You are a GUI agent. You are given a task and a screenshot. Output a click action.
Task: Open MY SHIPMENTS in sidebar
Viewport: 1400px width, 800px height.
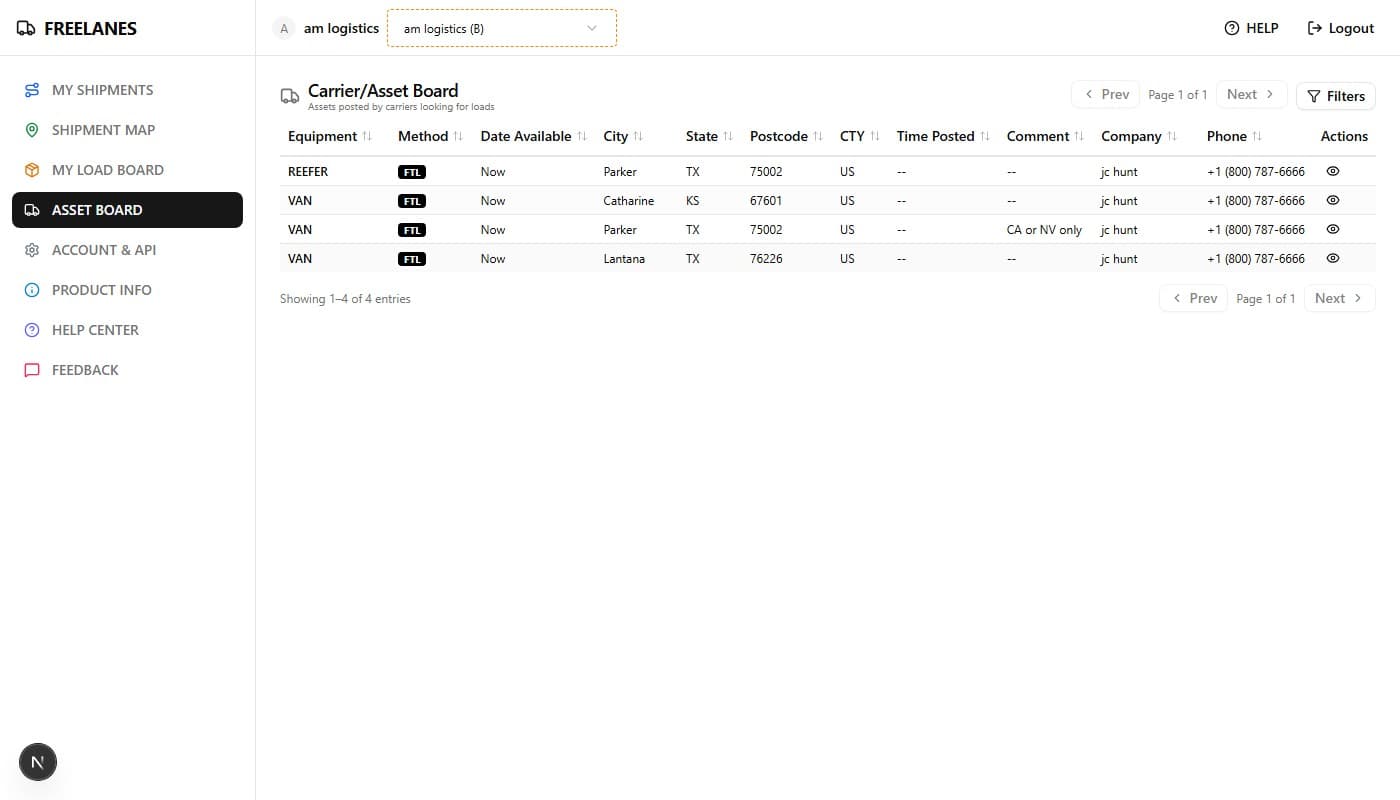click(x=127, y=90)
